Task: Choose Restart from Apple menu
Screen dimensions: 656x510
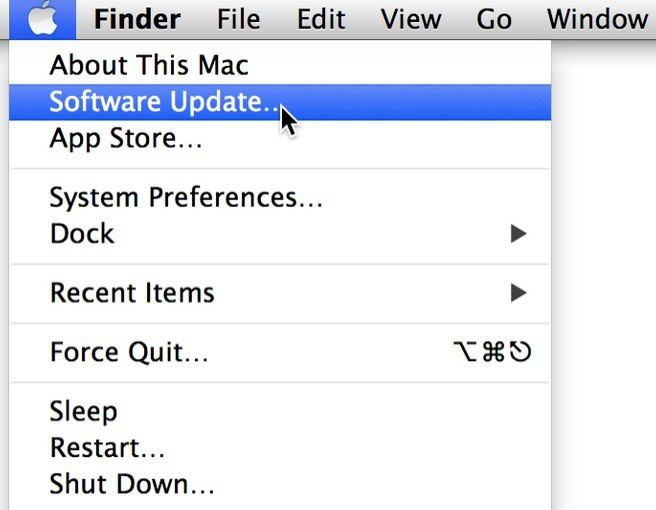Action: click(x=107, y=447)
